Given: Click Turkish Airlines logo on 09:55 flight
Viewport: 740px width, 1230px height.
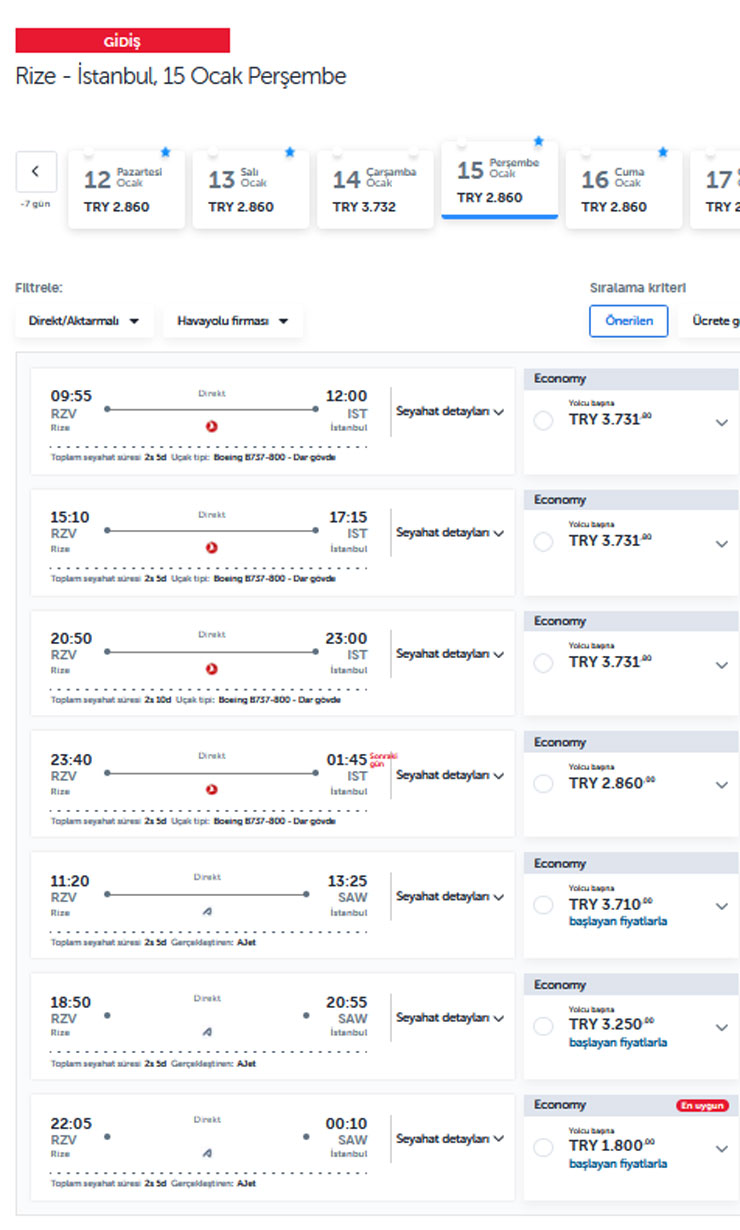Looking at the screenshot, I should (211, 426).
